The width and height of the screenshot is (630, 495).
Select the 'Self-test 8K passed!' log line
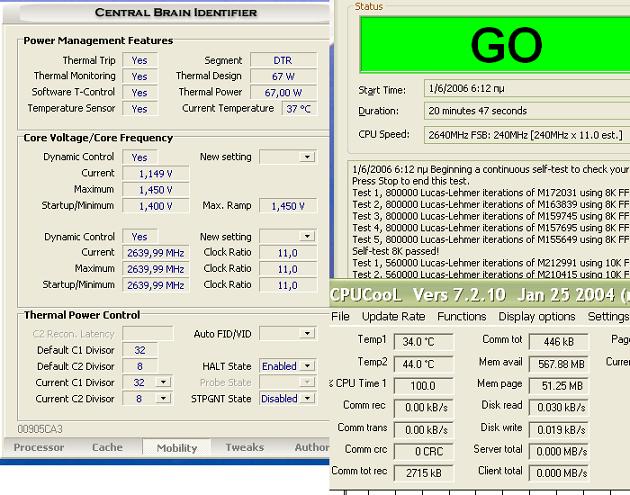pos(395,251)
